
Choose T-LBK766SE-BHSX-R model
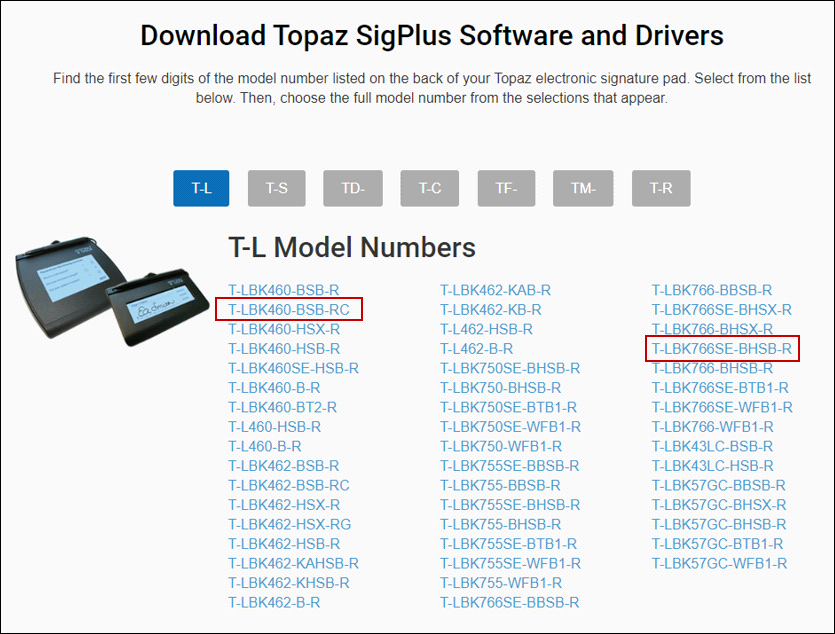coord(722,310)
